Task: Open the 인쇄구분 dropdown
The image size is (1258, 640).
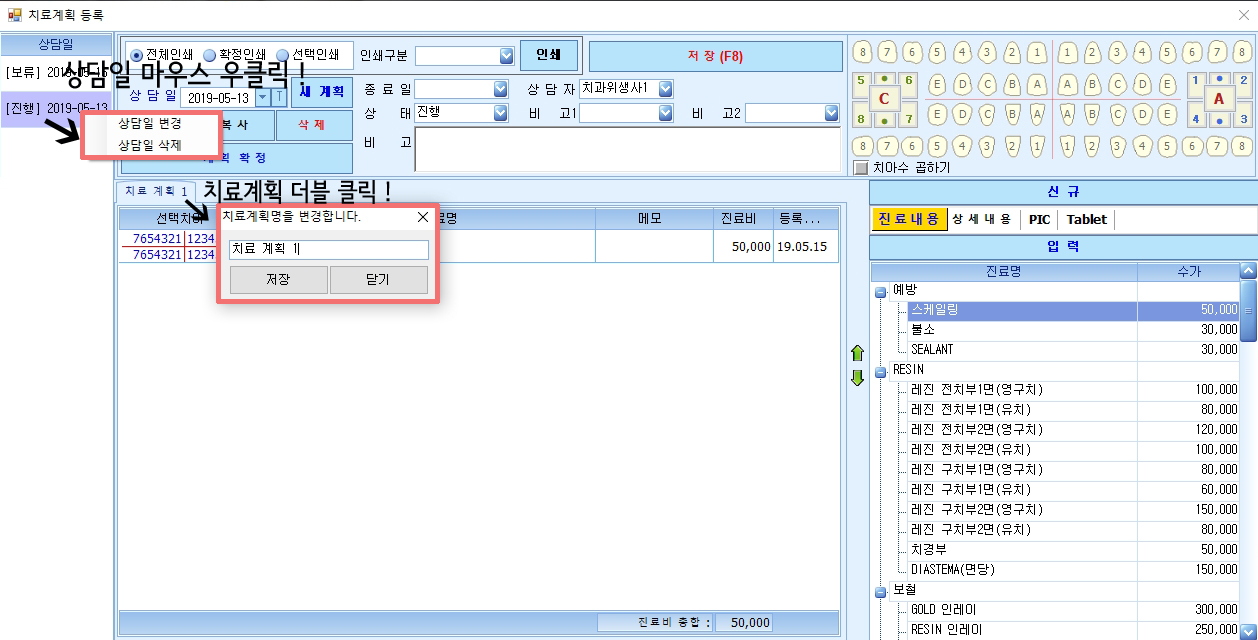Action: tap(506, 56)
